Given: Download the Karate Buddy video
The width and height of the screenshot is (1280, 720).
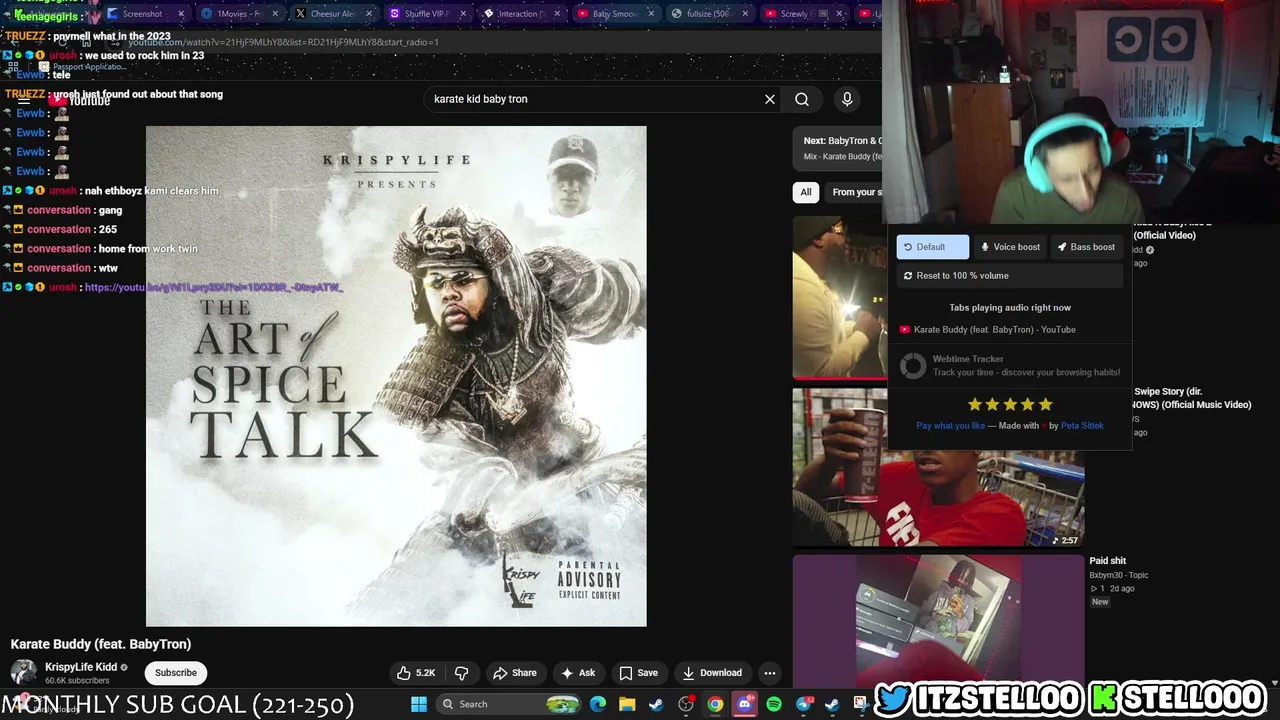Looking at the screenshot, I should click(x=712, y=673).
